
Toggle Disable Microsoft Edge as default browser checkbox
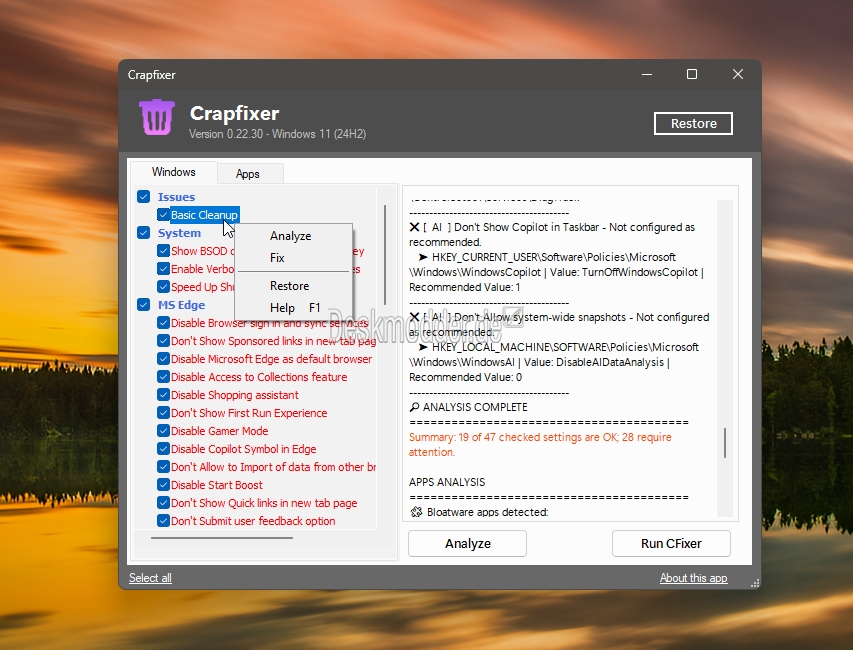(163, 359)
